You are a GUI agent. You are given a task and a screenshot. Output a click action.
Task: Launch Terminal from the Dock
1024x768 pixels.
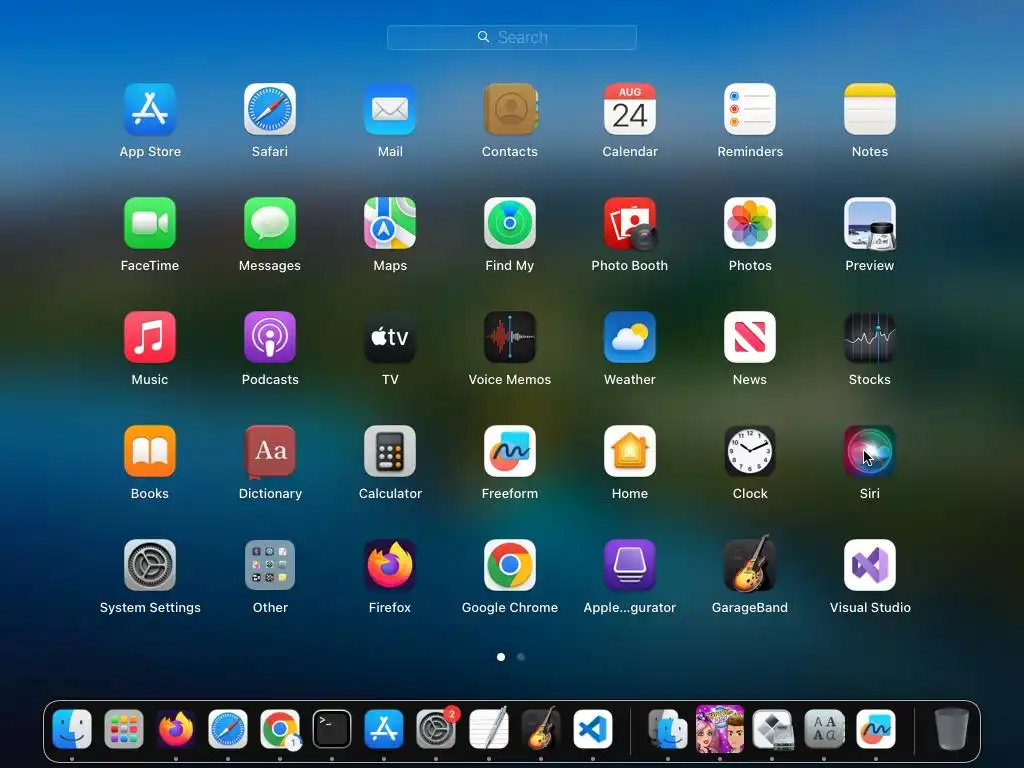[332, 729]
